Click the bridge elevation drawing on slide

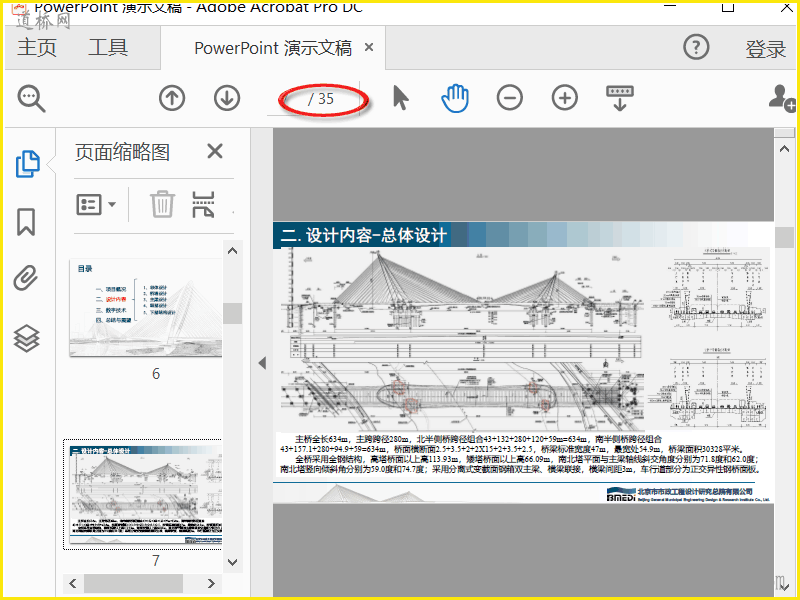tap(462, 293)
